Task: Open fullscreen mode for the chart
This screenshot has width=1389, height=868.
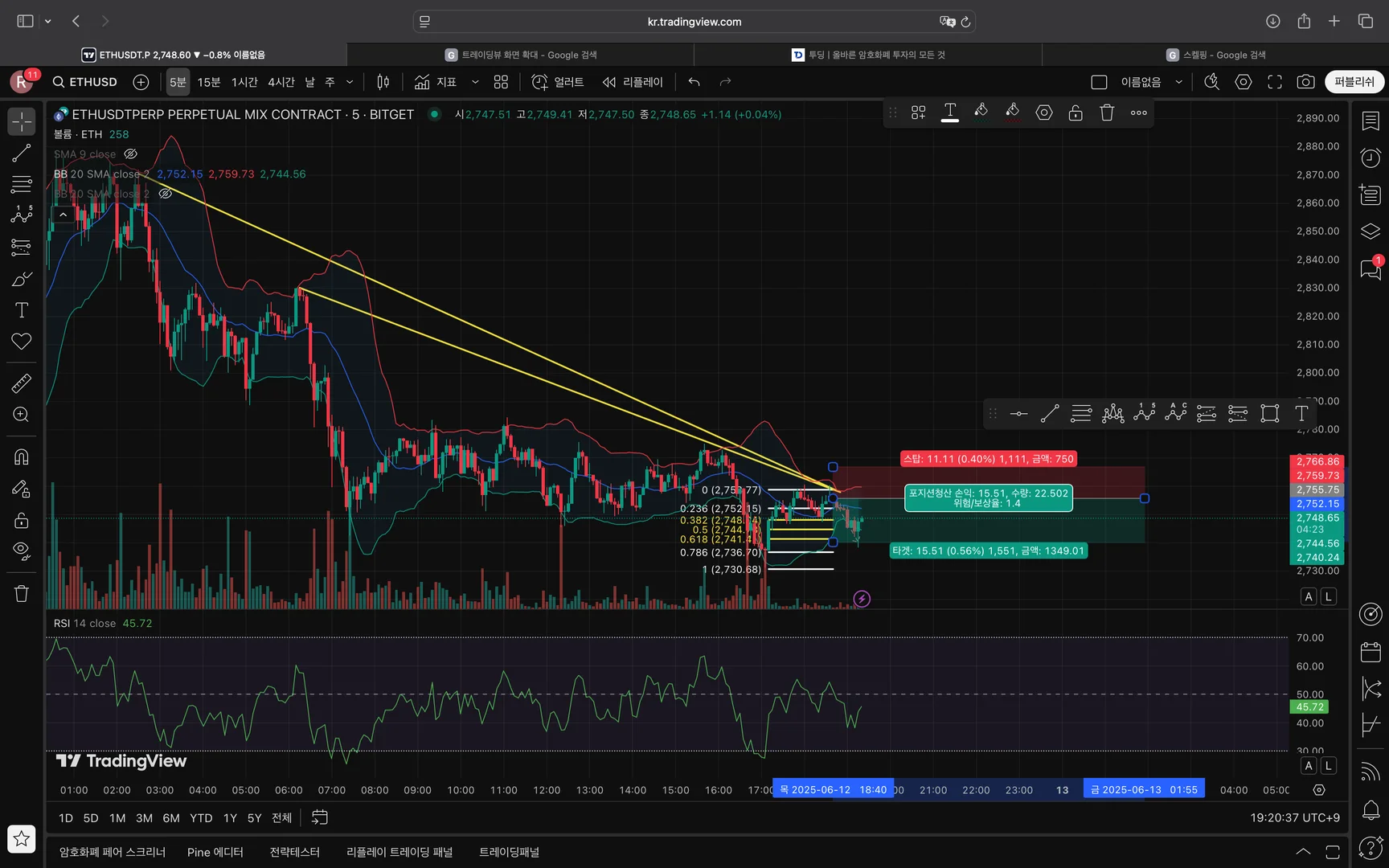Action: (x=1275, y=82)
